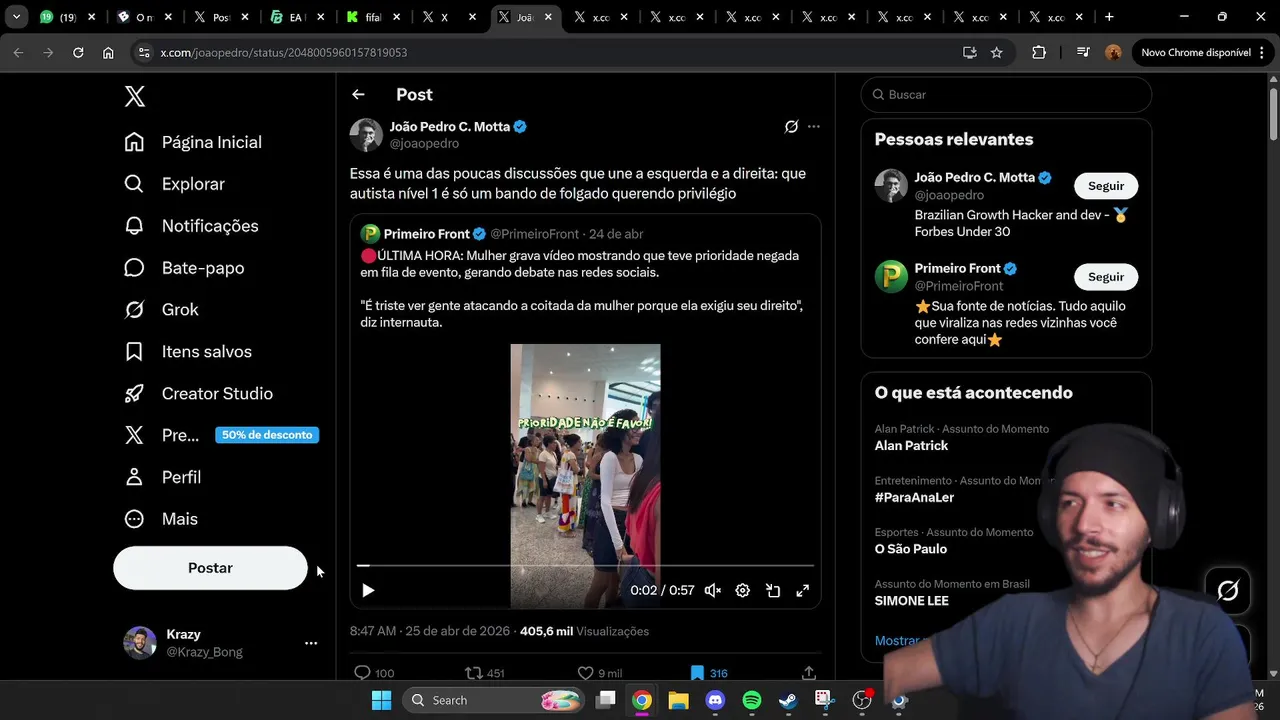Viewport: 1280px width, 720px height.
Task: Open Notificações bell icon
Action: [134, 226]
